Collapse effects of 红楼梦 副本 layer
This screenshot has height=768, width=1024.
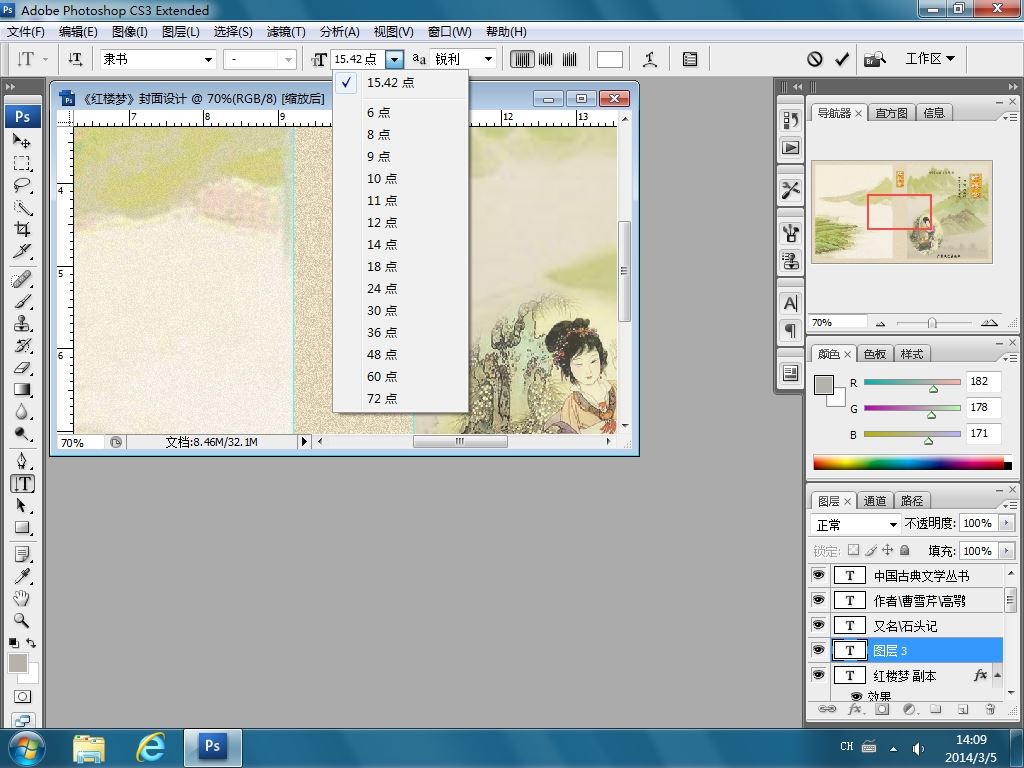pyautogui.click(x=997, y=675)
